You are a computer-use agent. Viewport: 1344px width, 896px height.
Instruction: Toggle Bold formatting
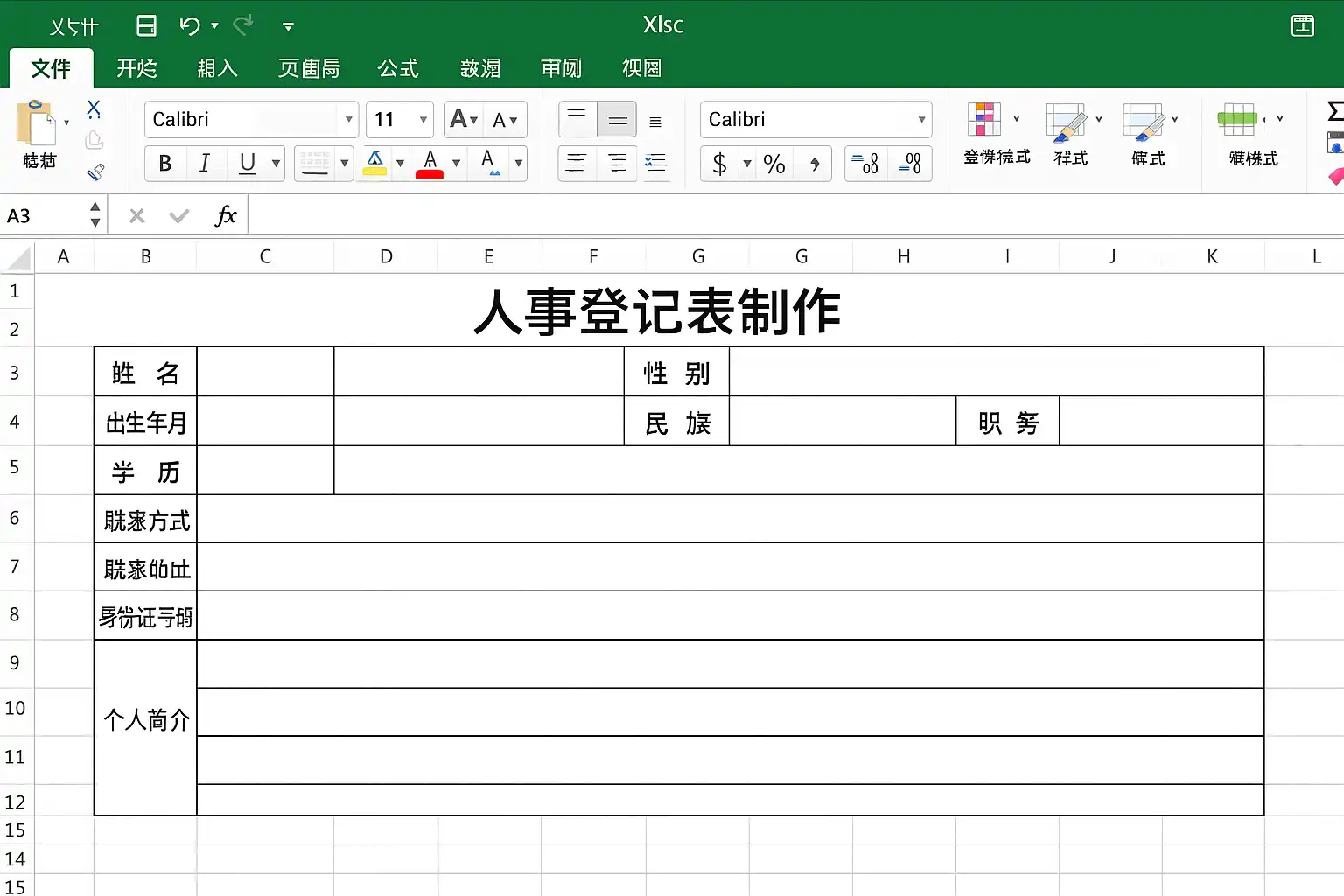165,164
